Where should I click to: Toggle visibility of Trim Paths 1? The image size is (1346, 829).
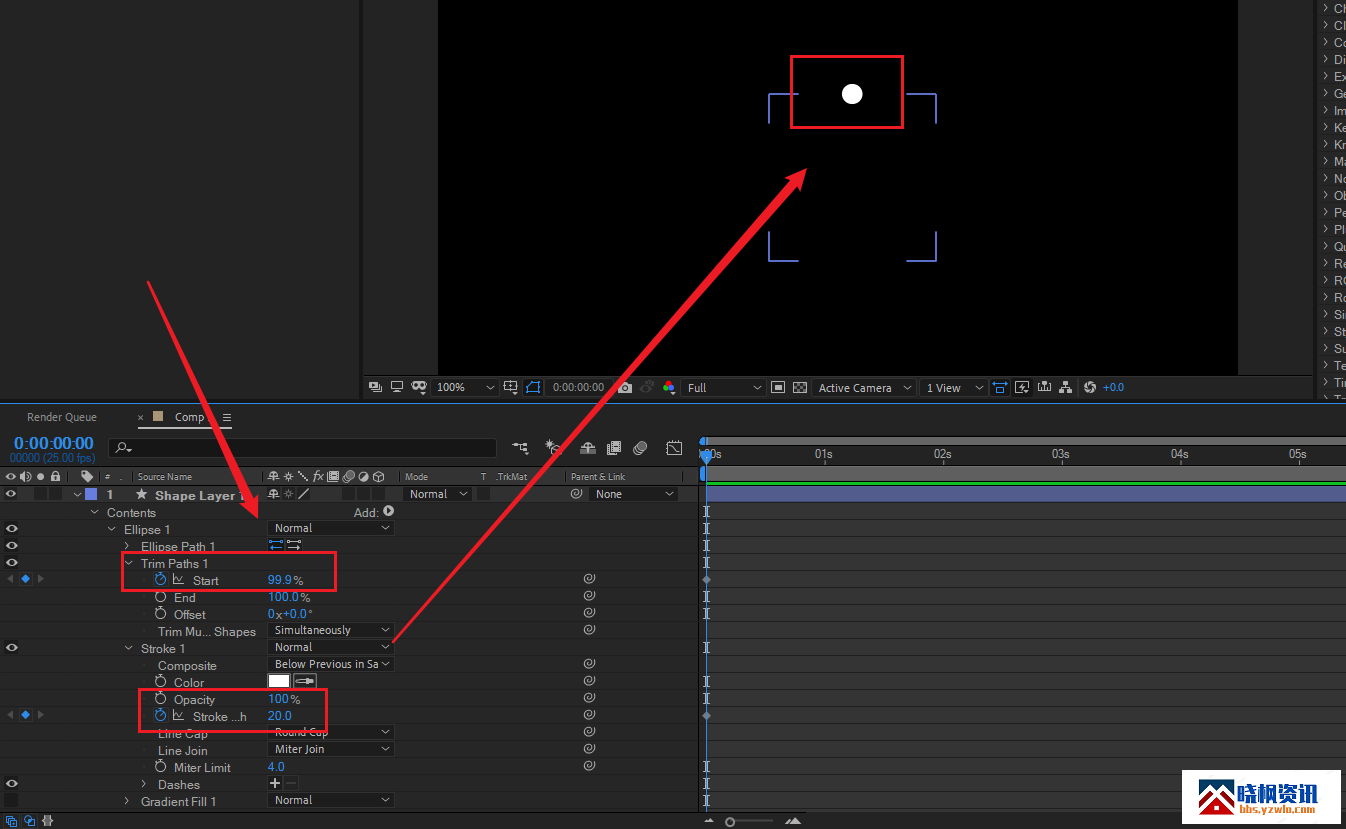coord(11,562)
